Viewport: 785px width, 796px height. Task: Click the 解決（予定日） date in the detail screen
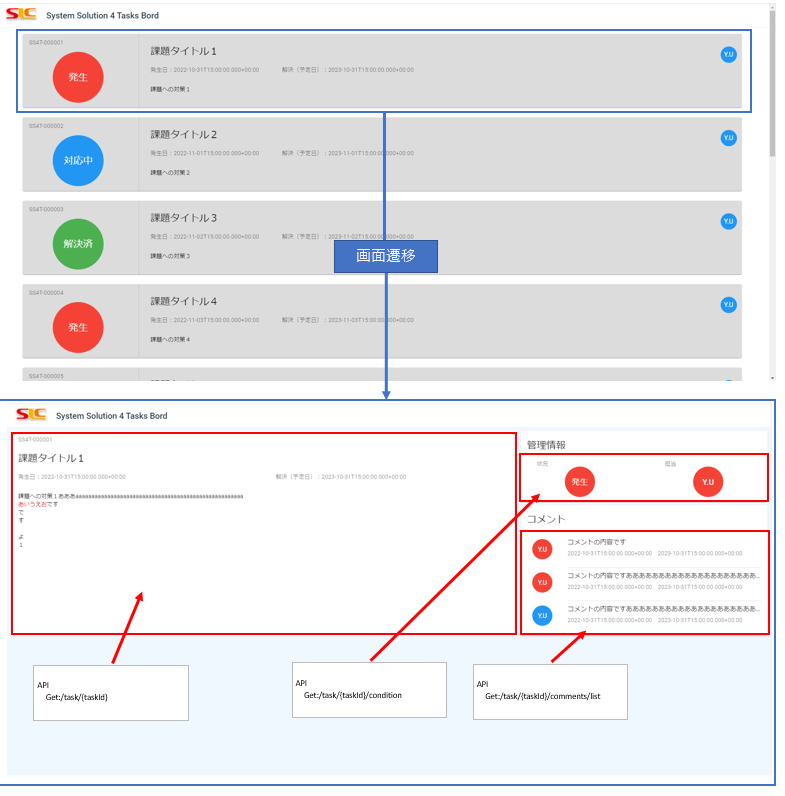click(x=341, y=477)
